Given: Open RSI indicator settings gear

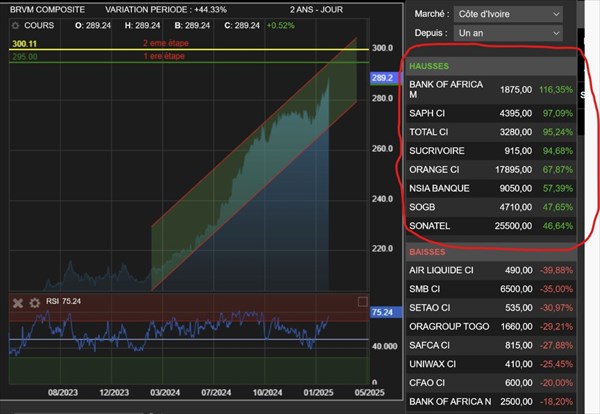Looking at the screenshot, I should pyautogui.click(x=34, y=303).
